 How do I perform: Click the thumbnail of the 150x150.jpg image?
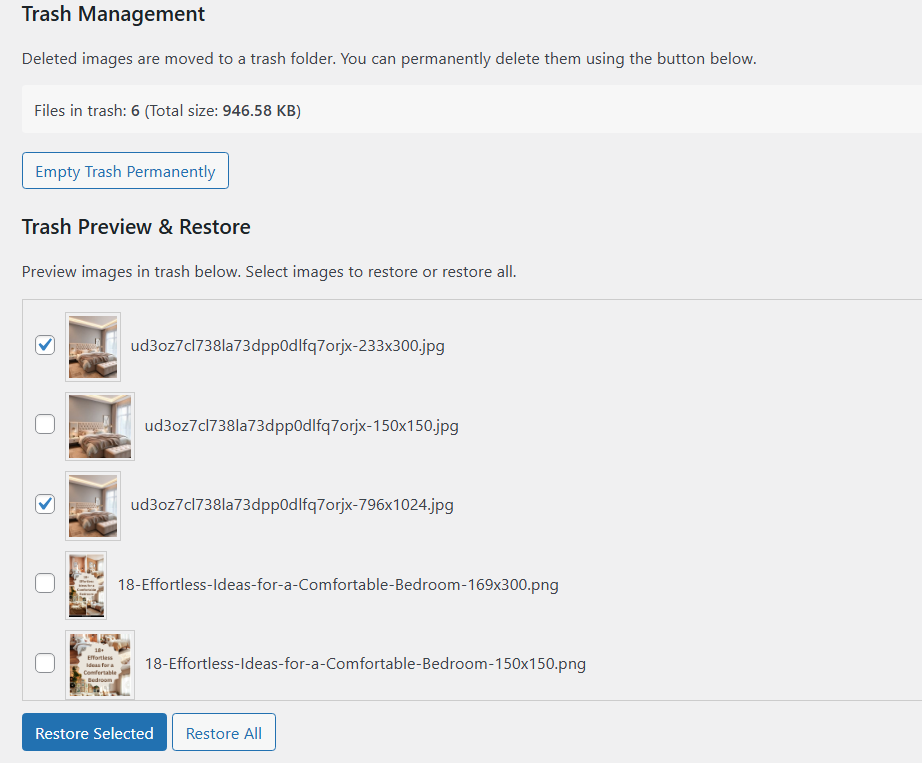pos(100,425)
